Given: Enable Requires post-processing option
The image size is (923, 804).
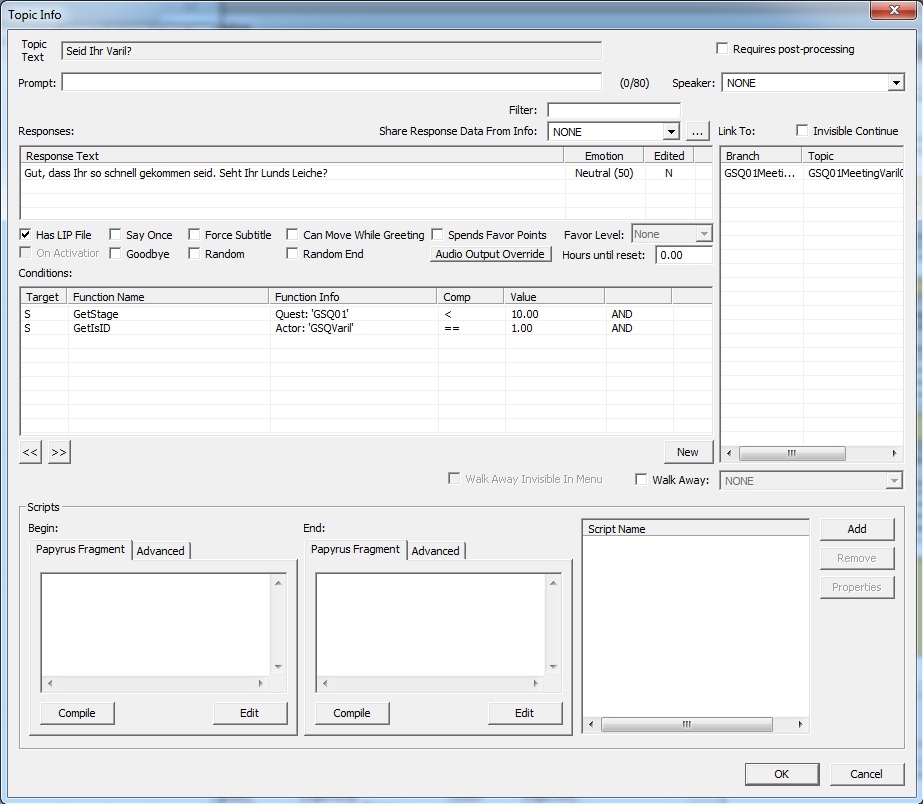Looking at the screenshot, I should click(722, 49).
